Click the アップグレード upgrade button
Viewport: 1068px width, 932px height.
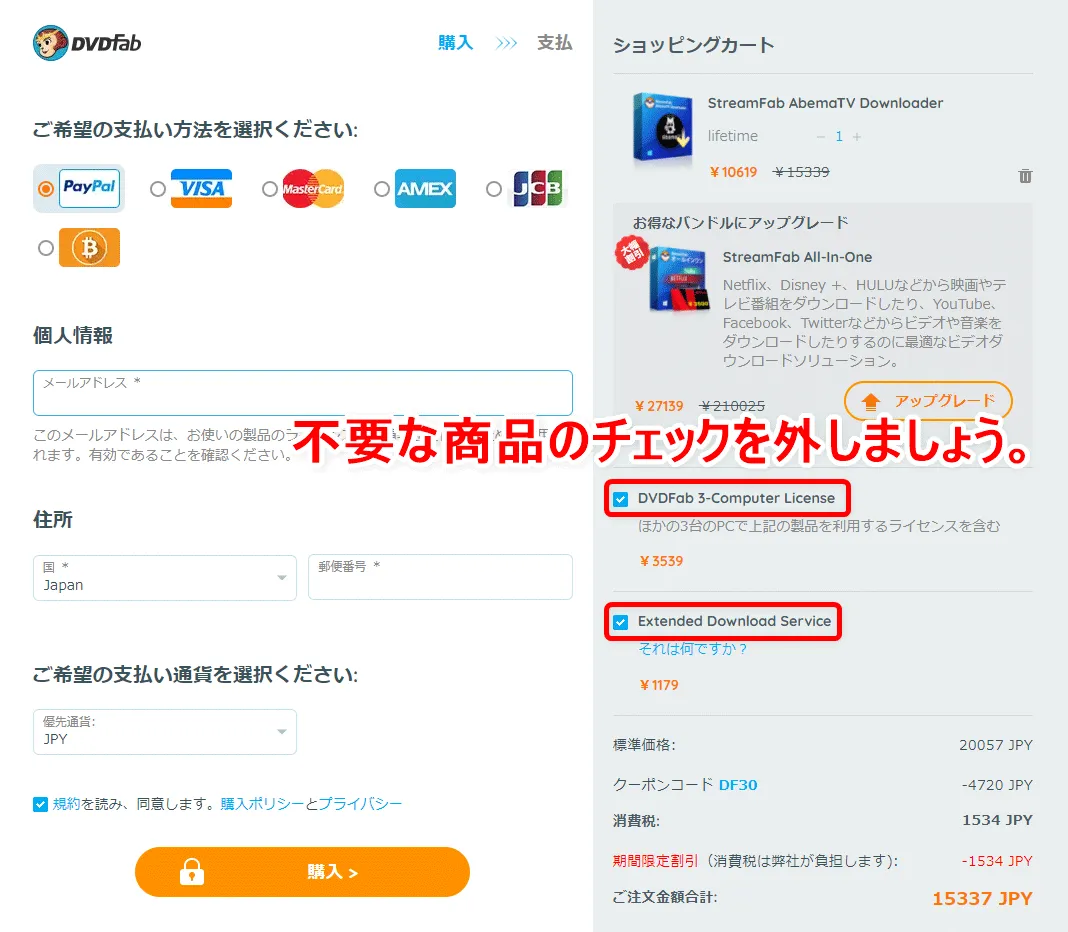click(928, 401)
